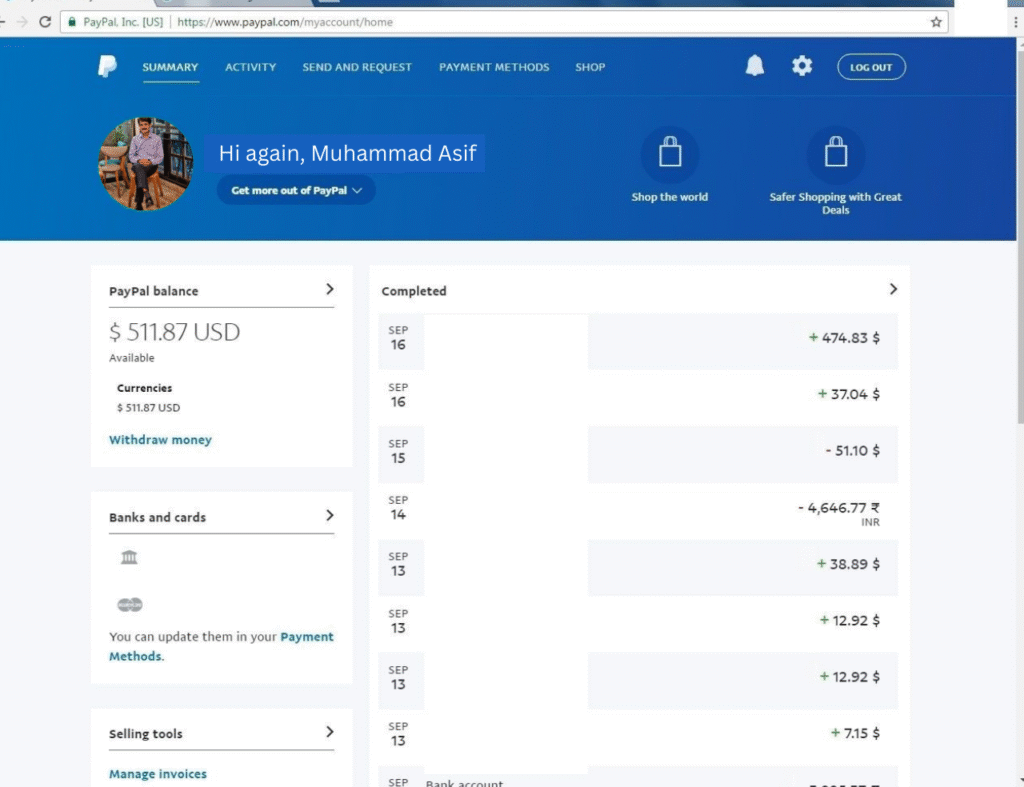Image resolution: width=1024 pixels, height=787 pixels.
Task: Go forward with browser arrow
Action: 22,22
